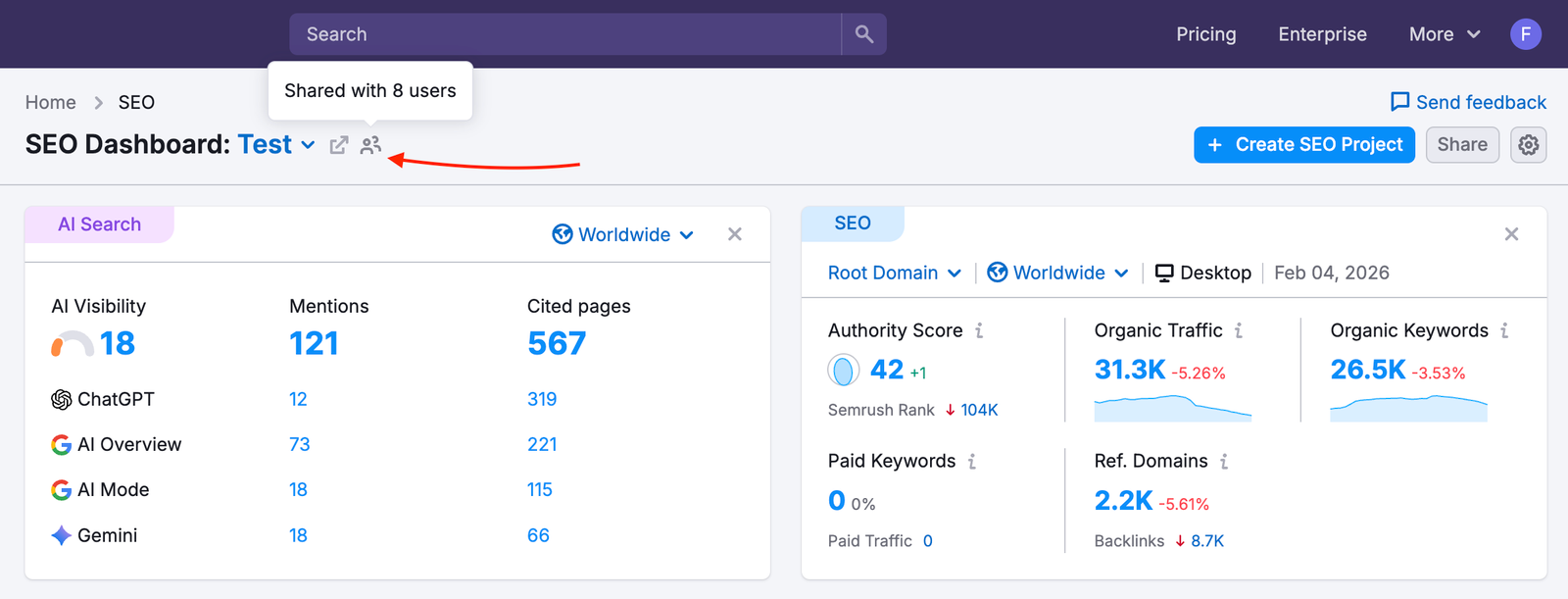Screen dimensions: 1568x599
Task: Click the Google icon beside AI Mode
Action: tap(61, 489)
